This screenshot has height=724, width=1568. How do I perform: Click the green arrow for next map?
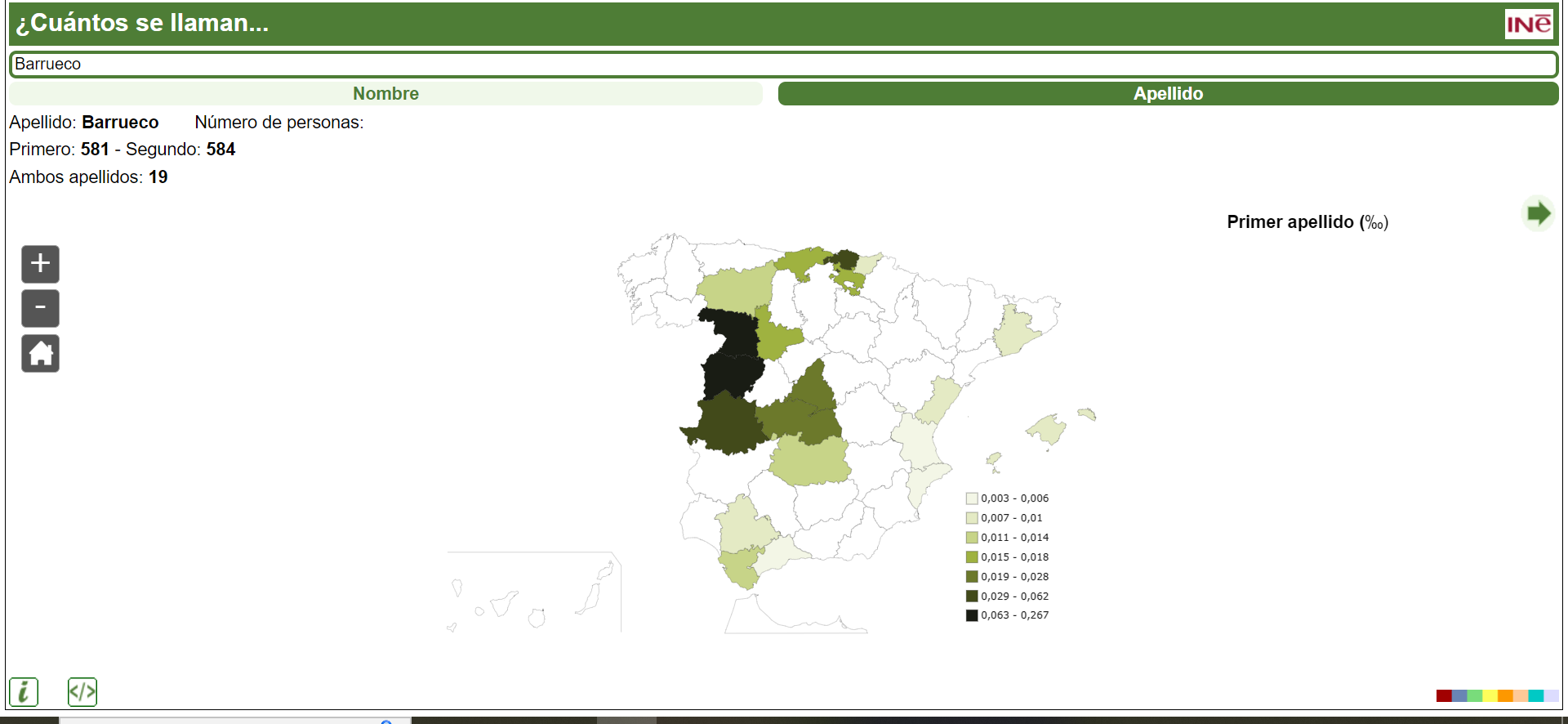(x=1538, y=214)
